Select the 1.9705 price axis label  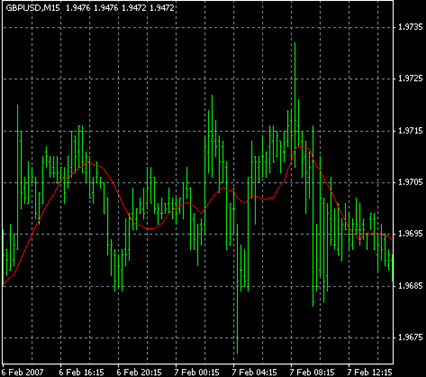coord(411,182)
